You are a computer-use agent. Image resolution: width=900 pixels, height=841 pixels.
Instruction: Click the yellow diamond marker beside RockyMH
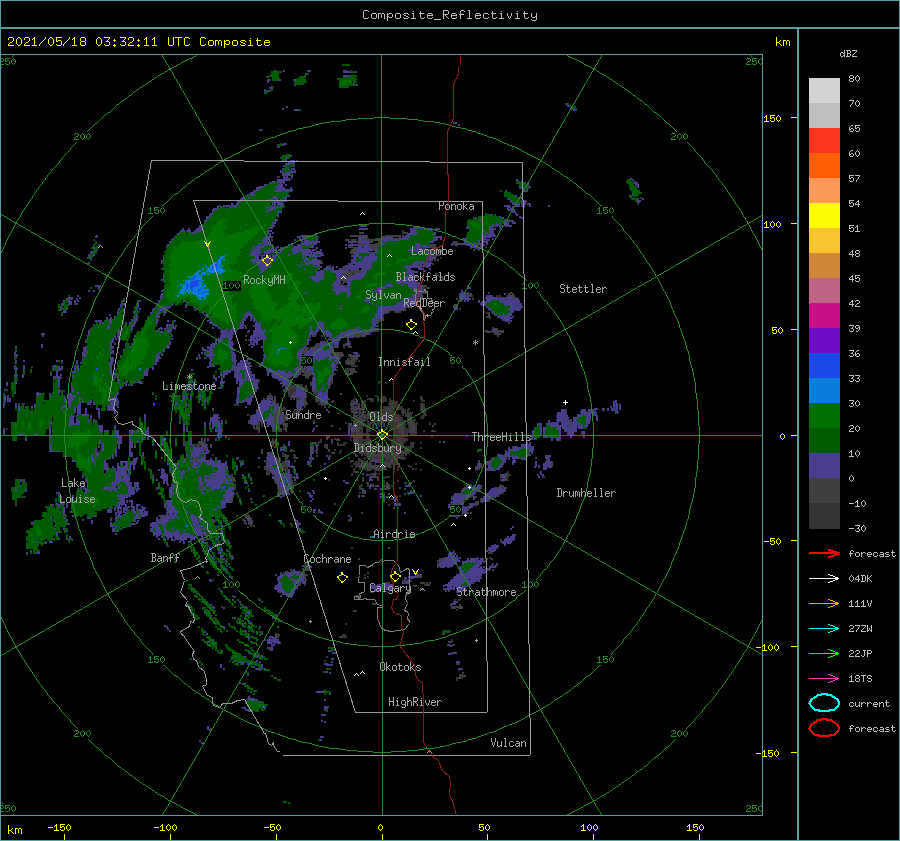(x=267, y=261)
